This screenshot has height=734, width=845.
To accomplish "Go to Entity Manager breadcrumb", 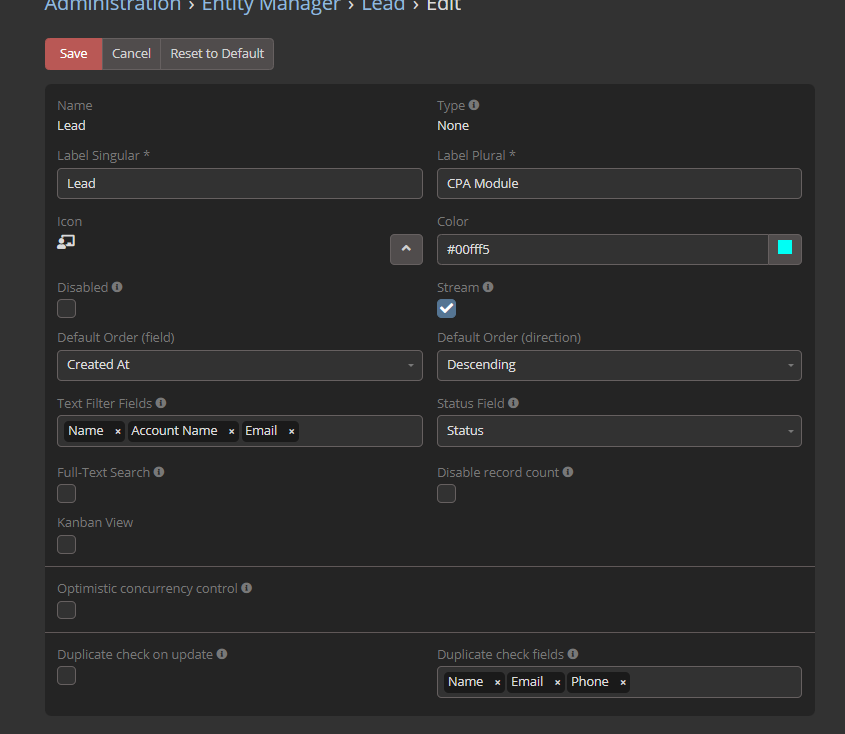I will (271, 5).
